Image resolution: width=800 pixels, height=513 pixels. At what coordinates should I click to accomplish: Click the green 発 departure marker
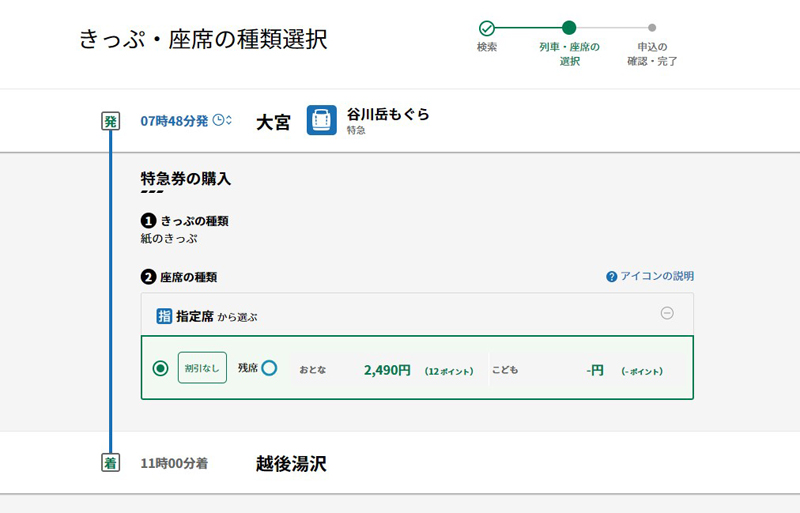tap(111, 121)
